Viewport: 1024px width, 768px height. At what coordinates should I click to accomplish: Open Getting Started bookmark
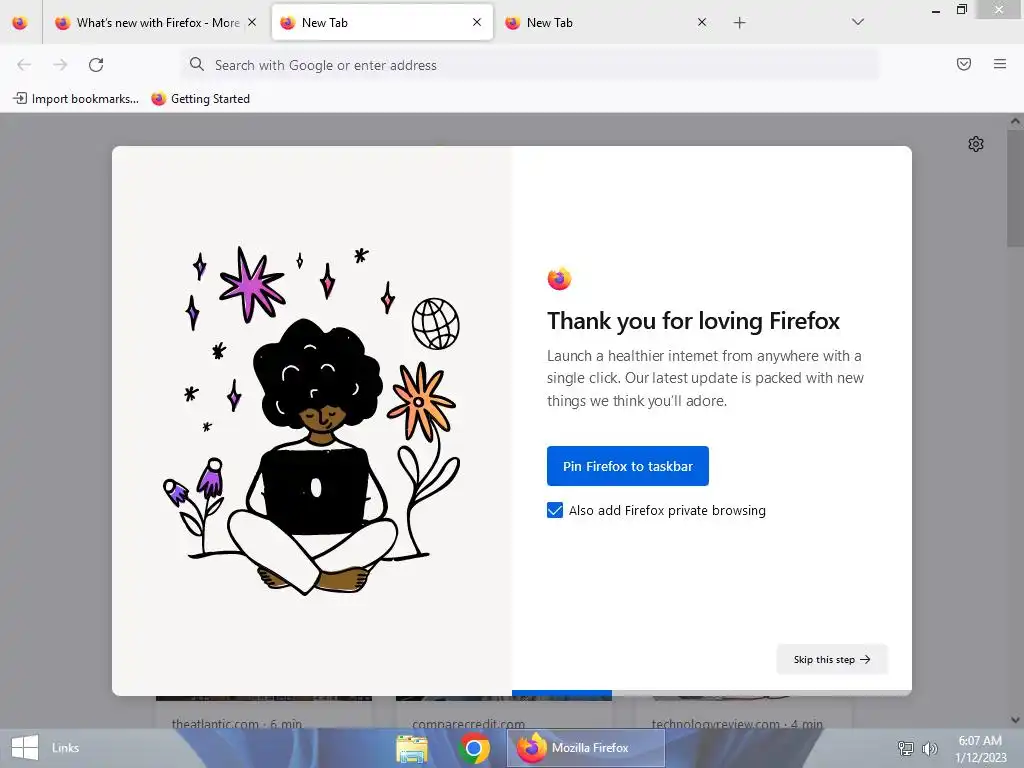[200, 99]
